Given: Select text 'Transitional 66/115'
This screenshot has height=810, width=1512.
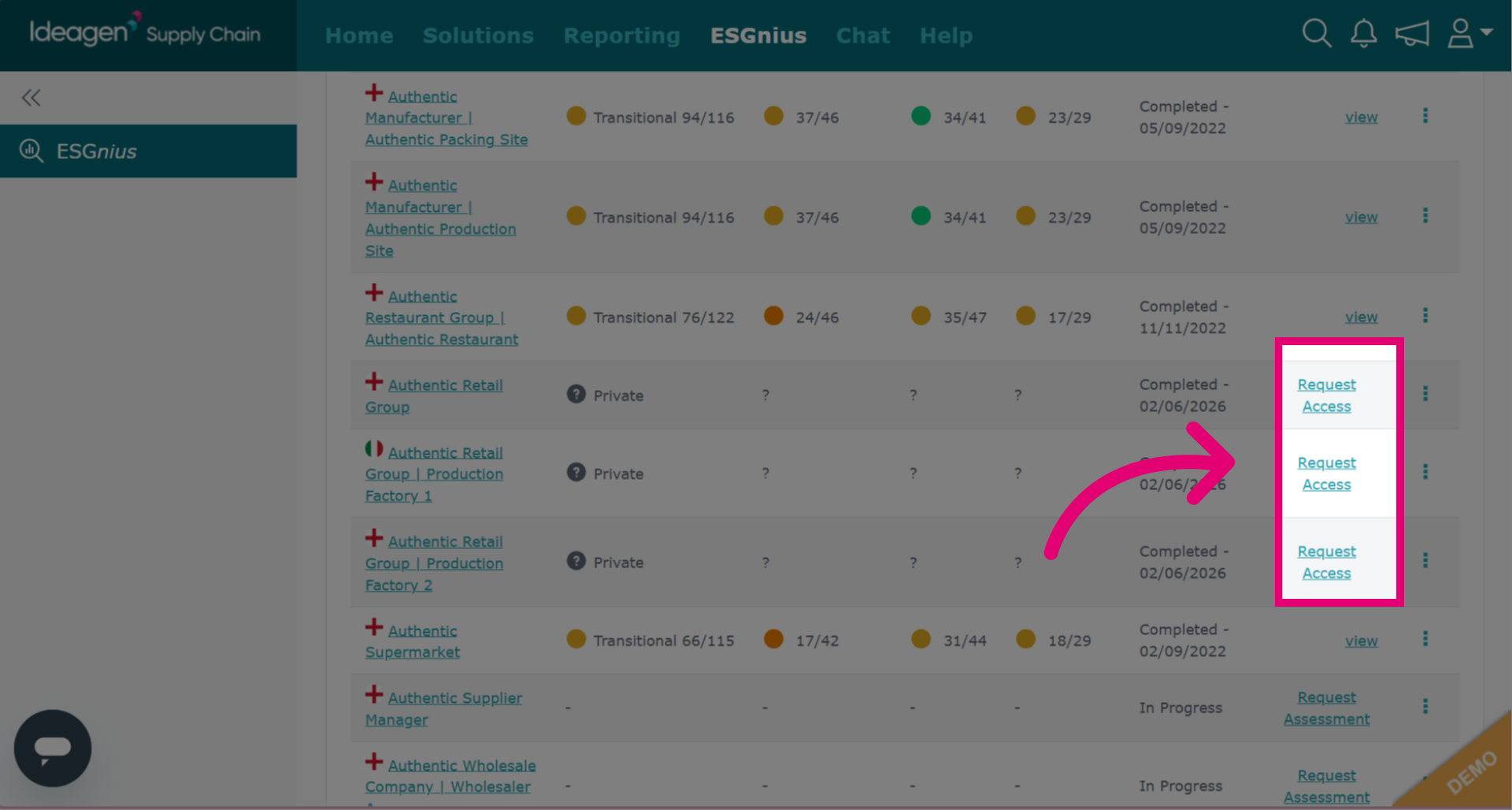Looking at the screenshot, I should (x=663, y=641).
